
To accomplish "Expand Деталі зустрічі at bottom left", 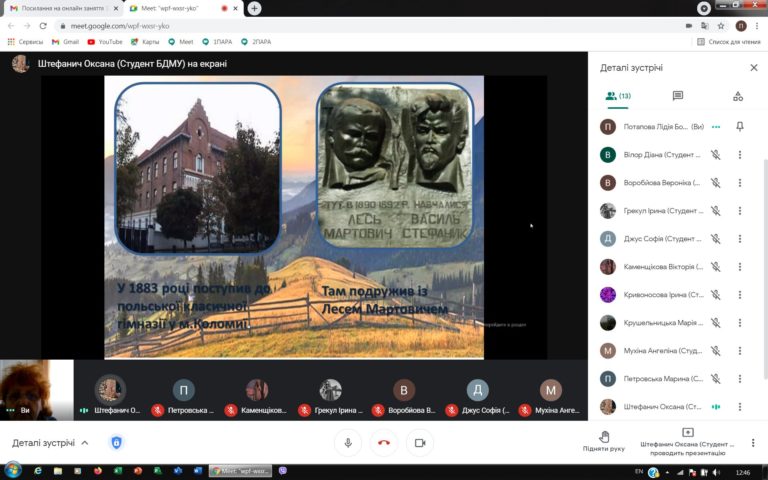I will pos(50,443).
